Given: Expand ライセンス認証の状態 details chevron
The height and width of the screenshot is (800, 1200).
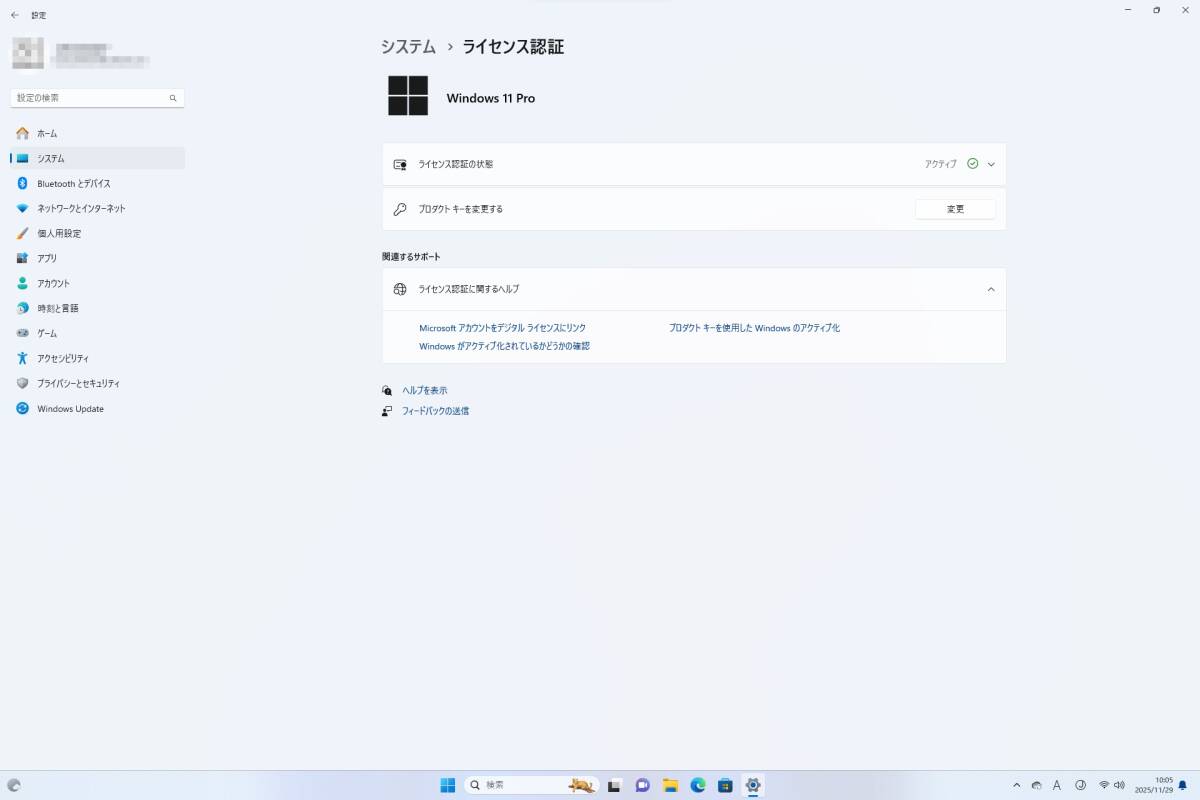Looking at the screenshot, I should 991,164.
